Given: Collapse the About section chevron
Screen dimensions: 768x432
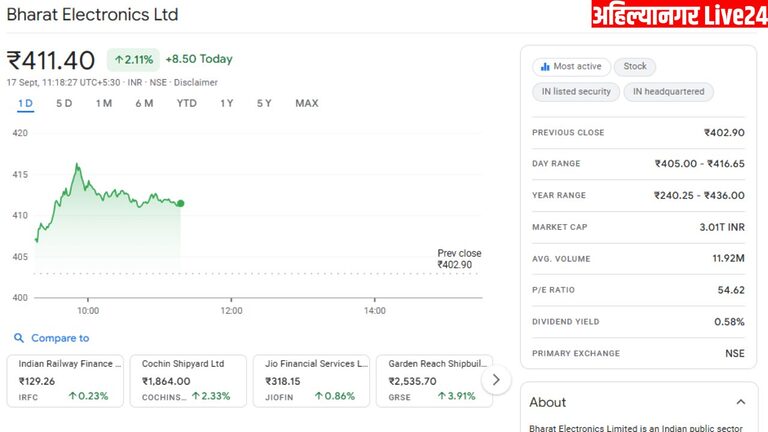Looking at the screenshot, I should [x=740, y=402].
